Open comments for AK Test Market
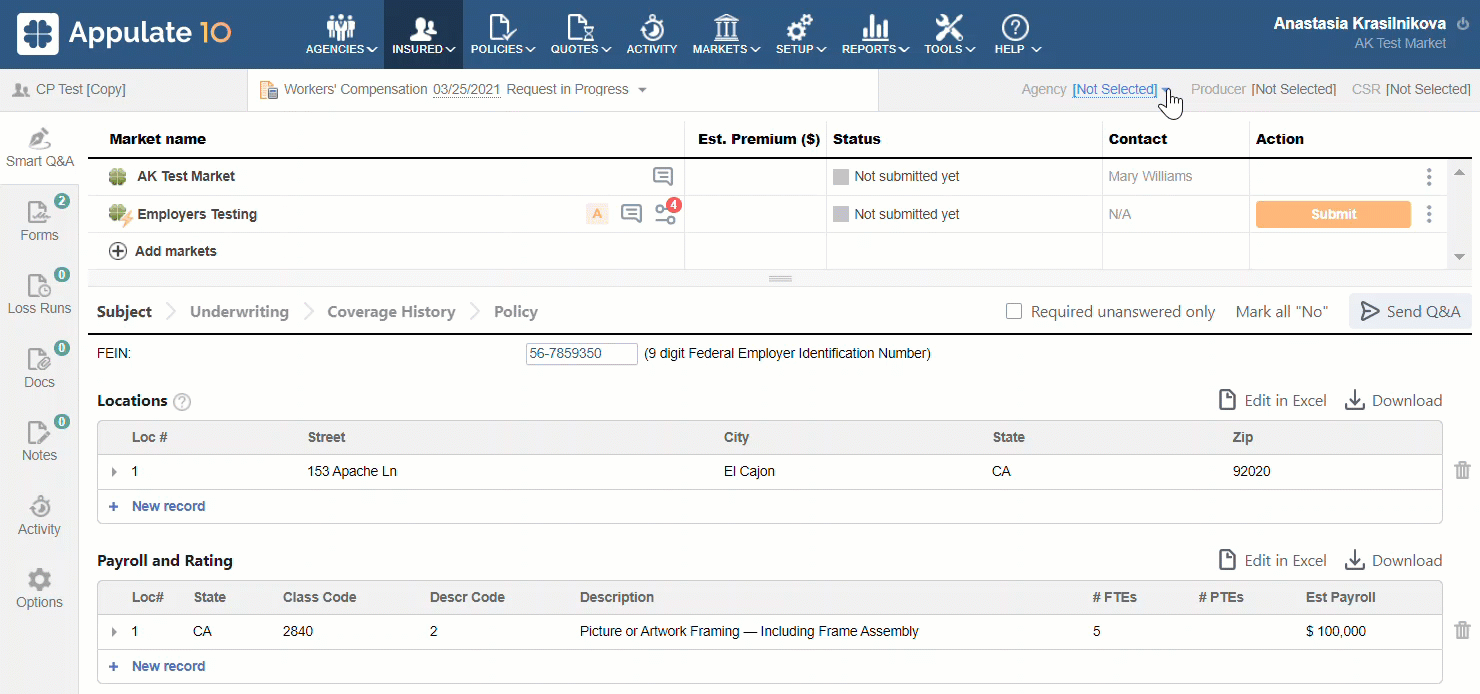Screen dimensions: 1480x694 click(x=662, y=176)
